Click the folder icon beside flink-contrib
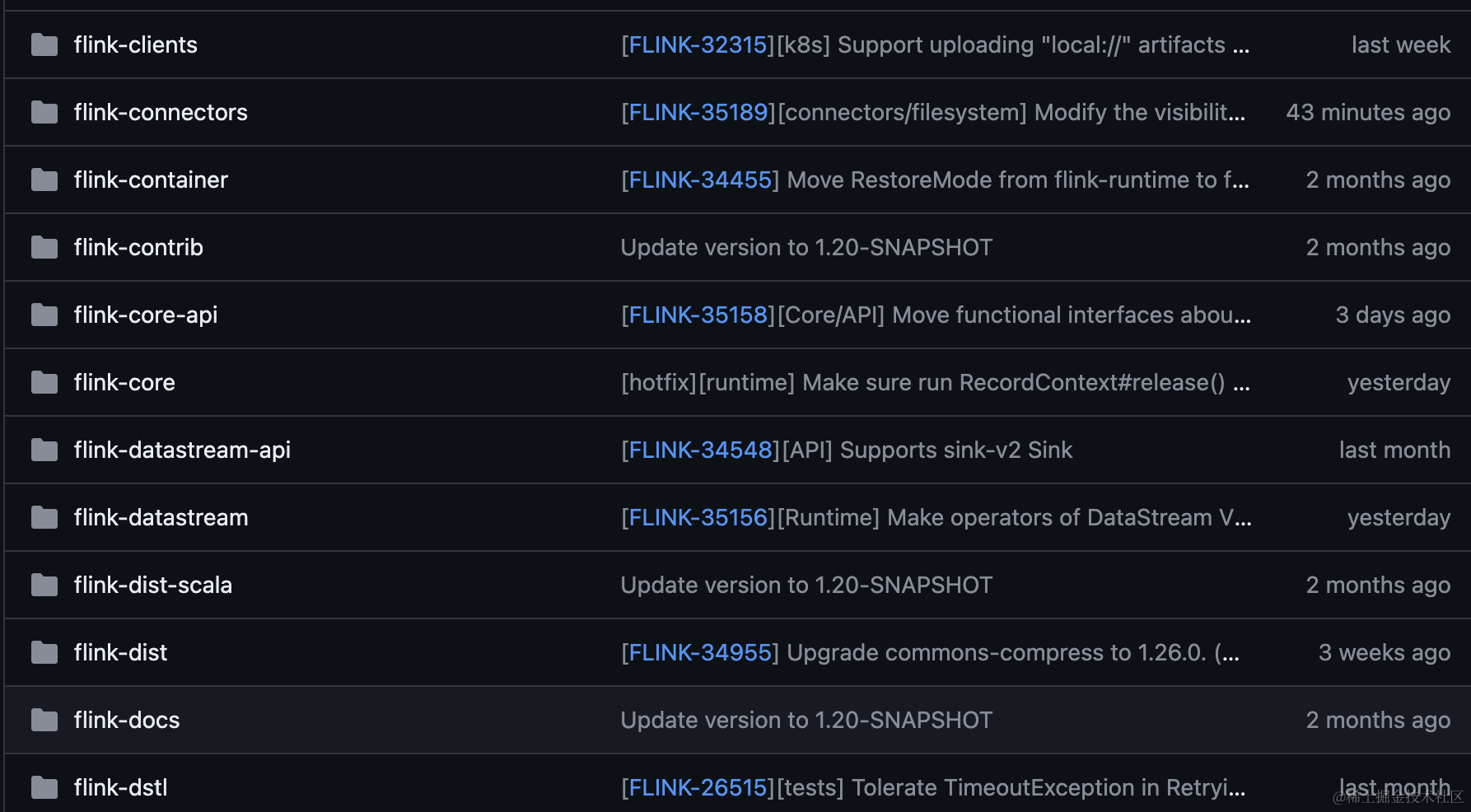1471x812 pixels. point(44,247)
